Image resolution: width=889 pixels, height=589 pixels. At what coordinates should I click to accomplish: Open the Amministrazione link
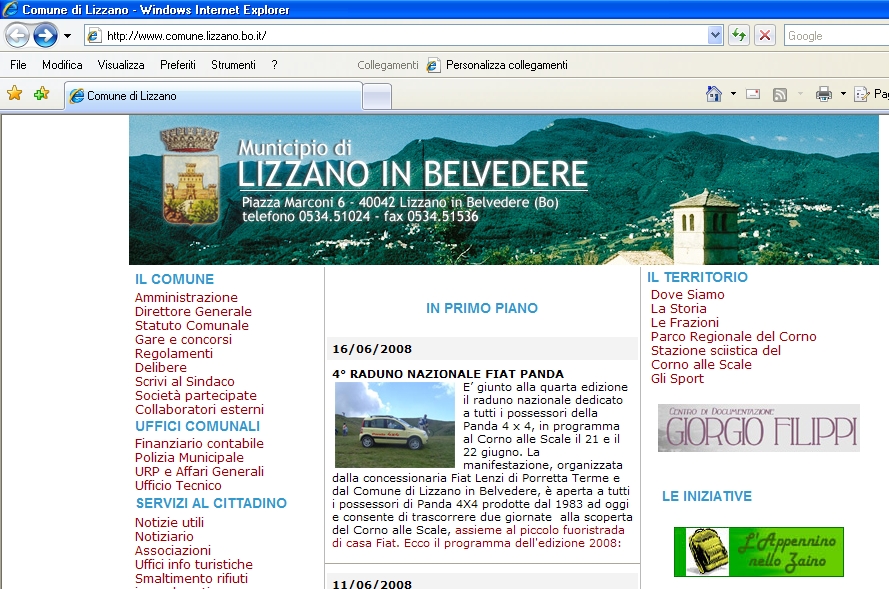coord(186,297)
